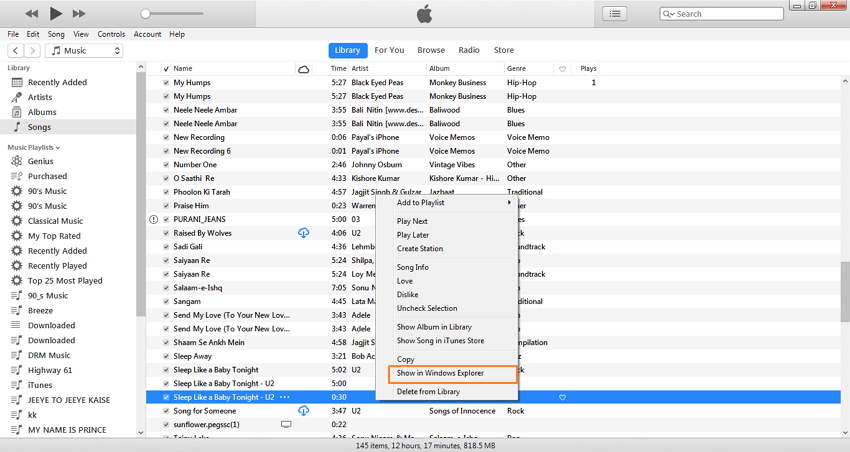Open the Song menu
Viewport: 850px width, 452px height.
tap(56, 34)
